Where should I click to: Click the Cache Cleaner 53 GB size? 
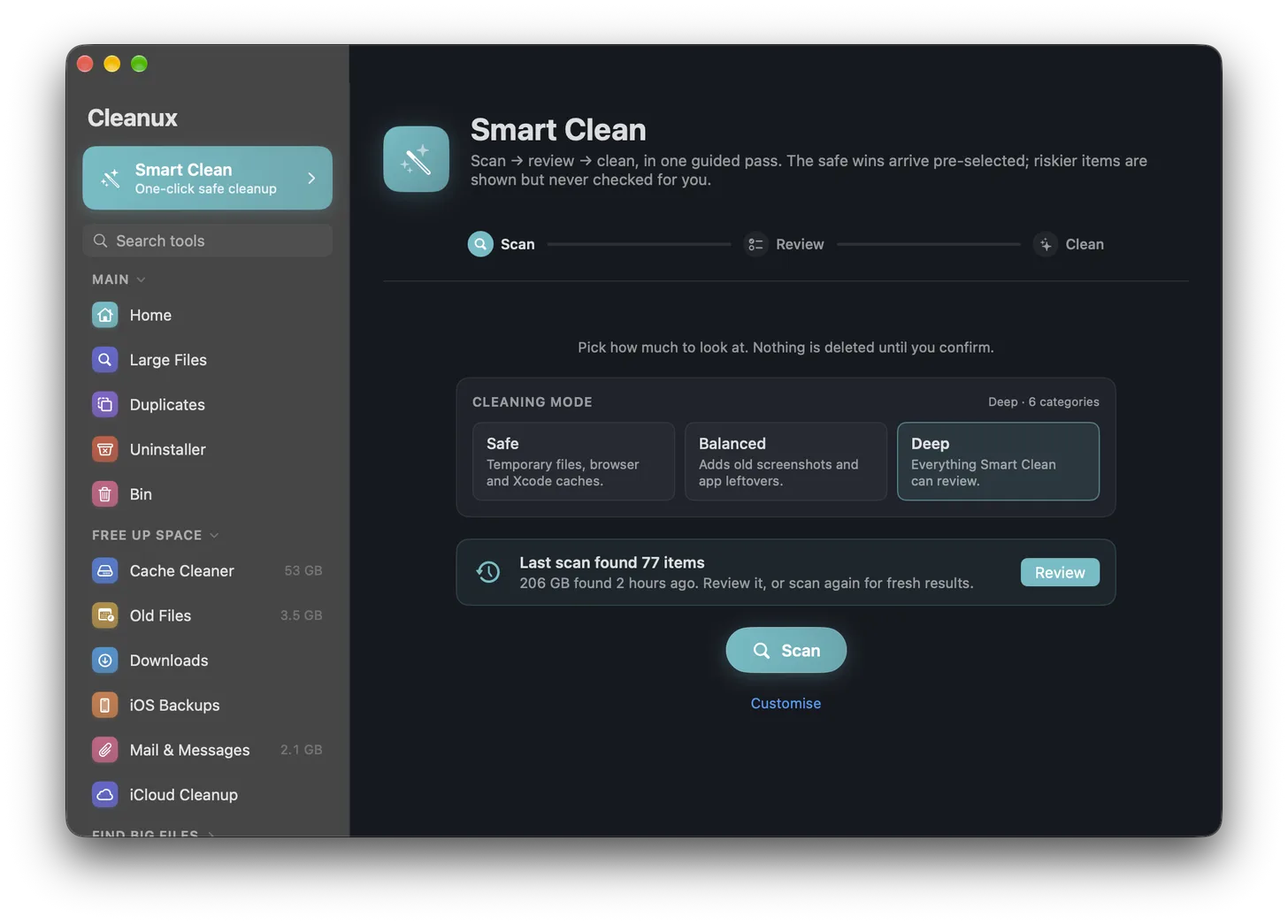pos(303,570)
